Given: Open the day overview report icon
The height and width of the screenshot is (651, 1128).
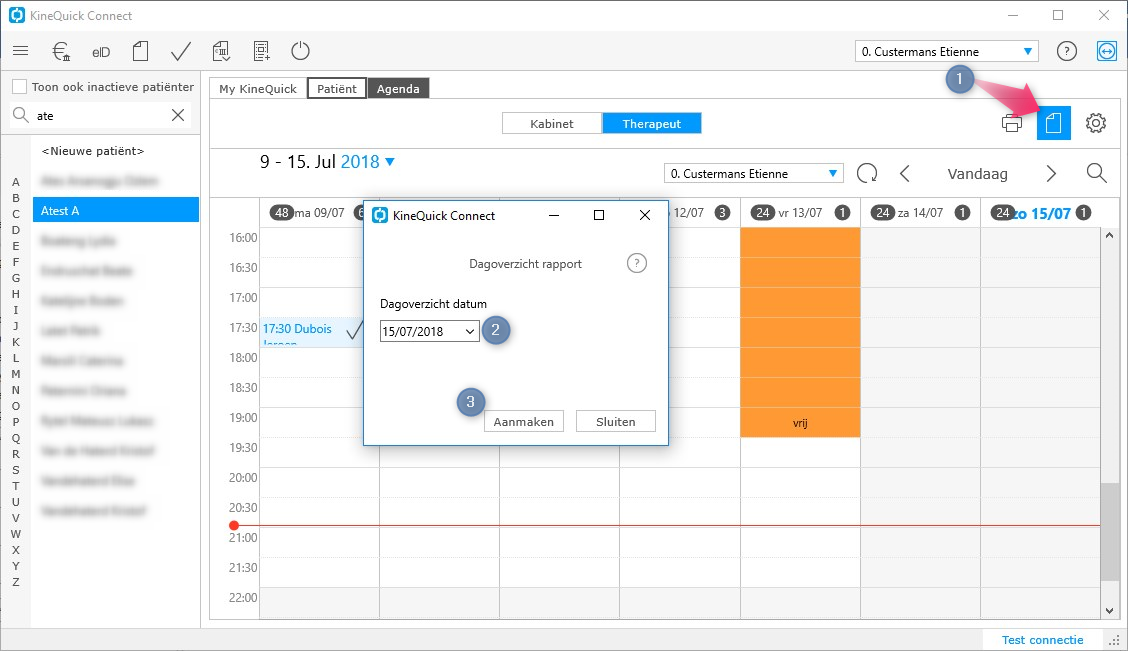Looking at the screenshot, I should [1054, 123].
